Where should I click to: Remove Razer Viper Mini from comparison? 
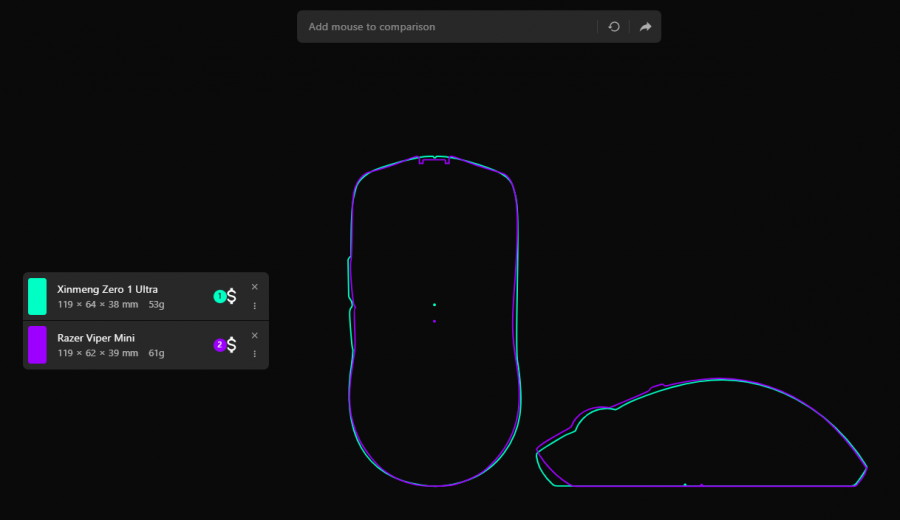point(254,336)
